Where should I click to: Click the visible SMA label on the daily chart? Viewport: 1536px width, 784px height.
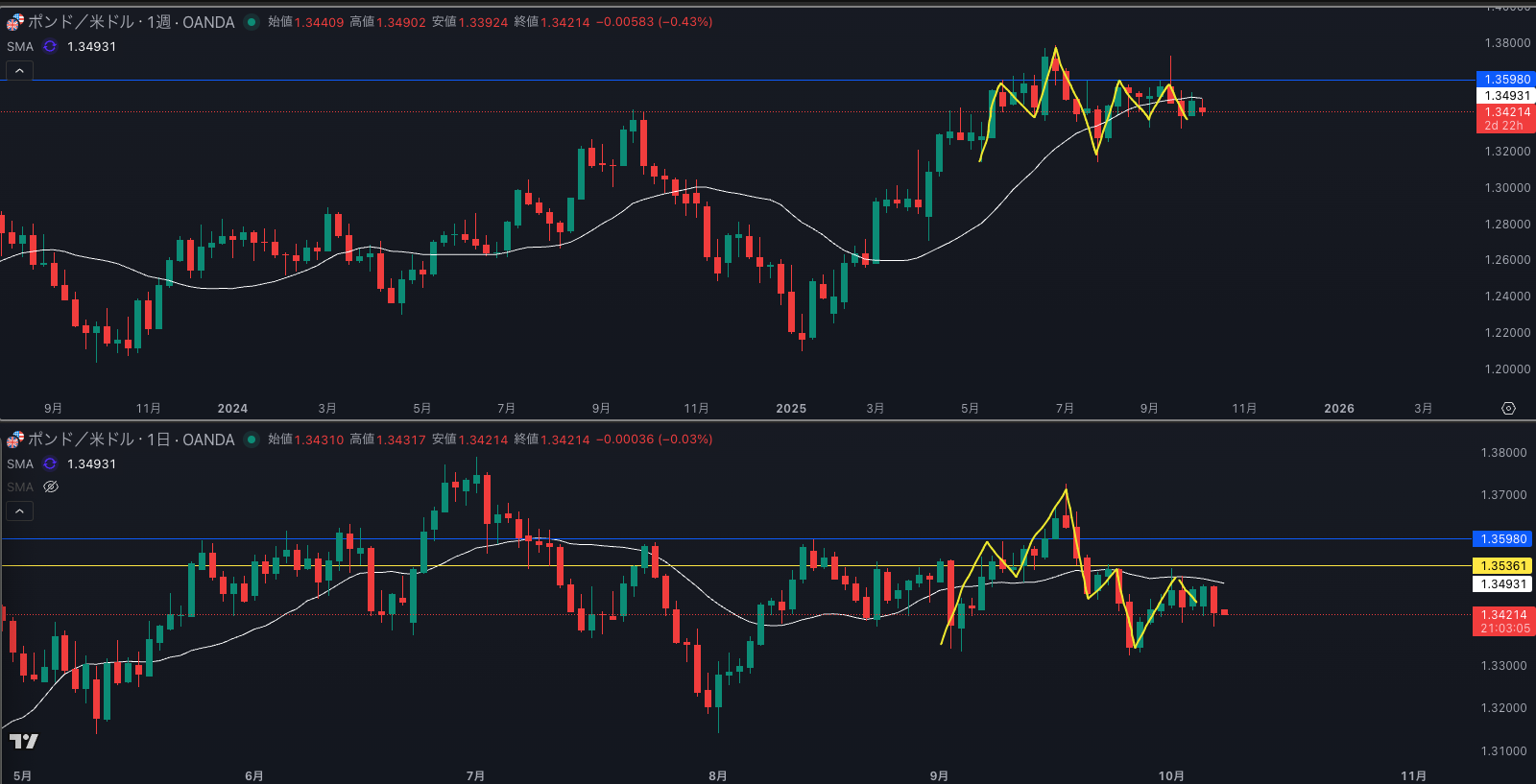tap(20, 463)
